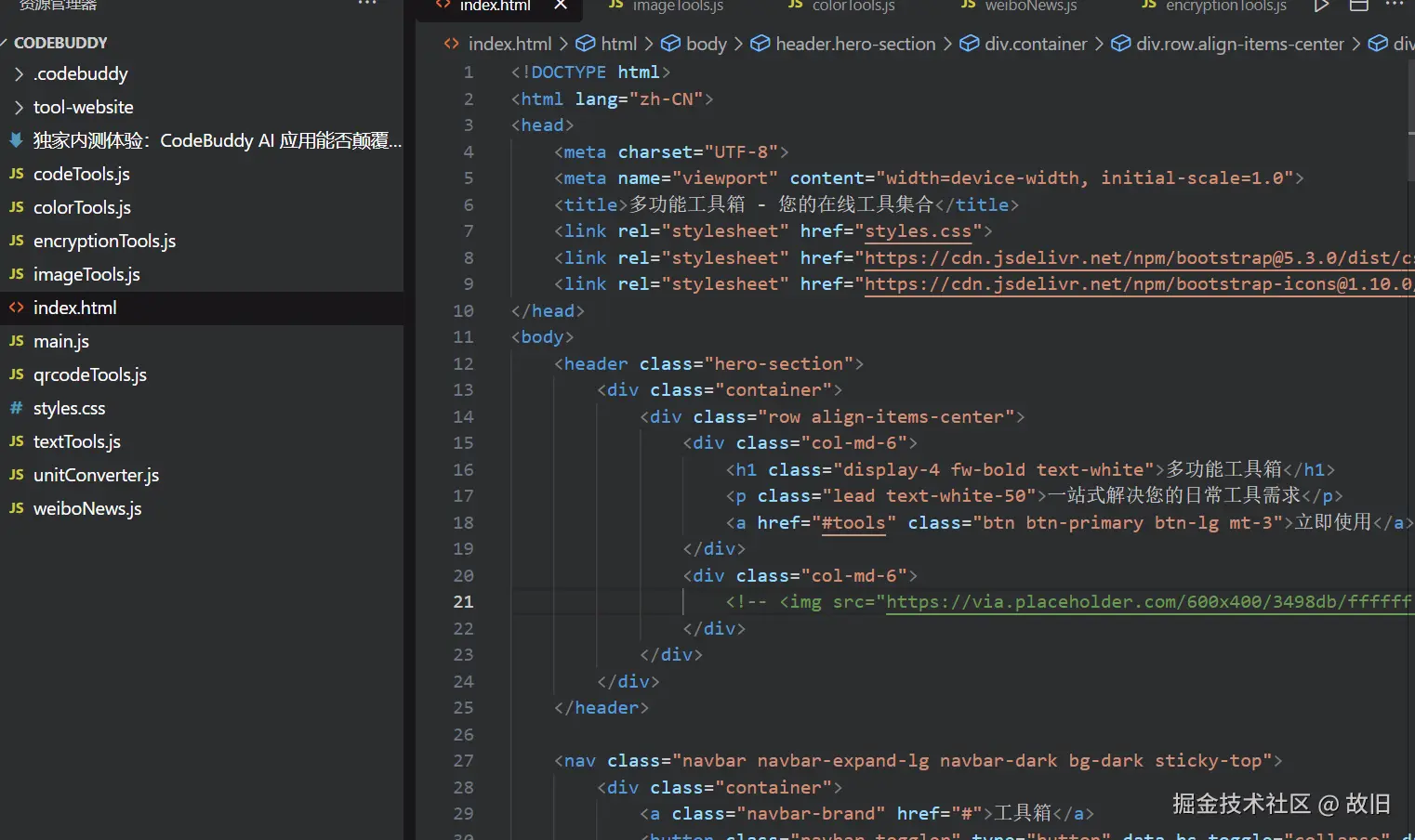Click the hash icon beside styles.css
Viewport: 1415px width, 840px height.
pos(16,408)
